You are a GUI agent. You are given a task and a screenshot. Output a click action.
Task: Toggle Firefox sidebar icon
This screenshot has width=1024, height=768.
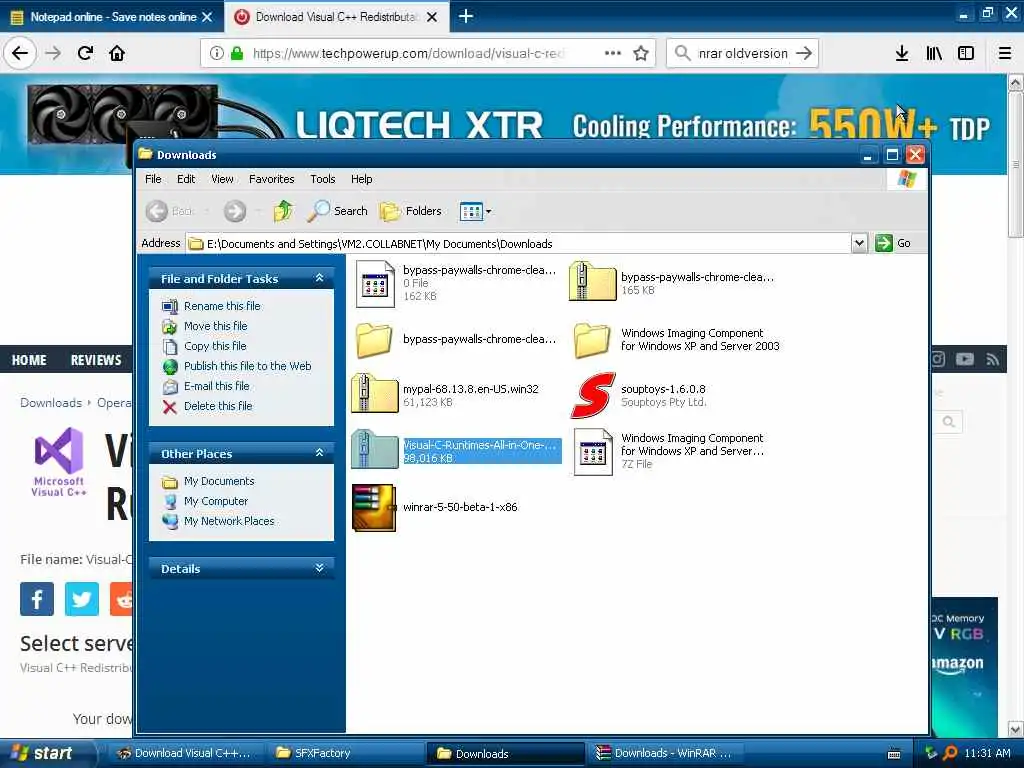966,53
